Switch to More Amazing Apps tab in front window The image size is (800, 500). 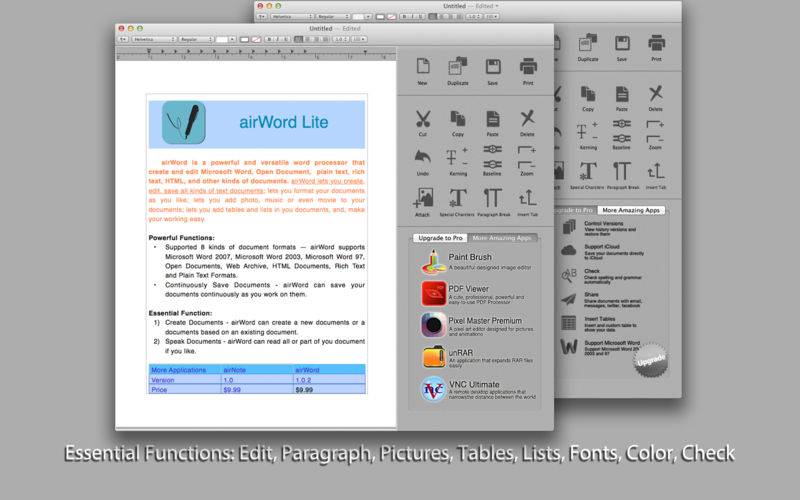pyautogui.click(x=502, y=238)
